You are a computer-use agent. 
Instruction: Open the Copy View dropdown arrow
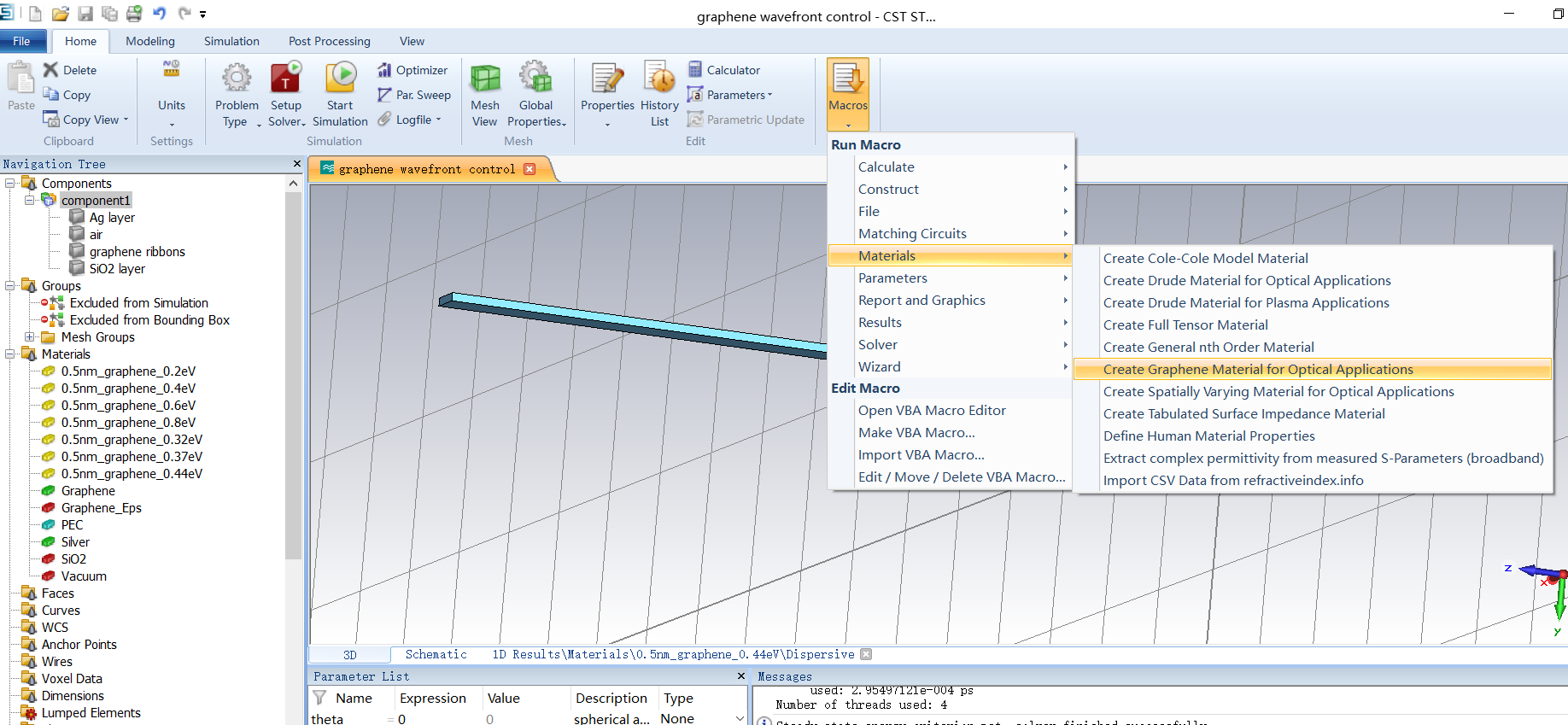(126, 120)
